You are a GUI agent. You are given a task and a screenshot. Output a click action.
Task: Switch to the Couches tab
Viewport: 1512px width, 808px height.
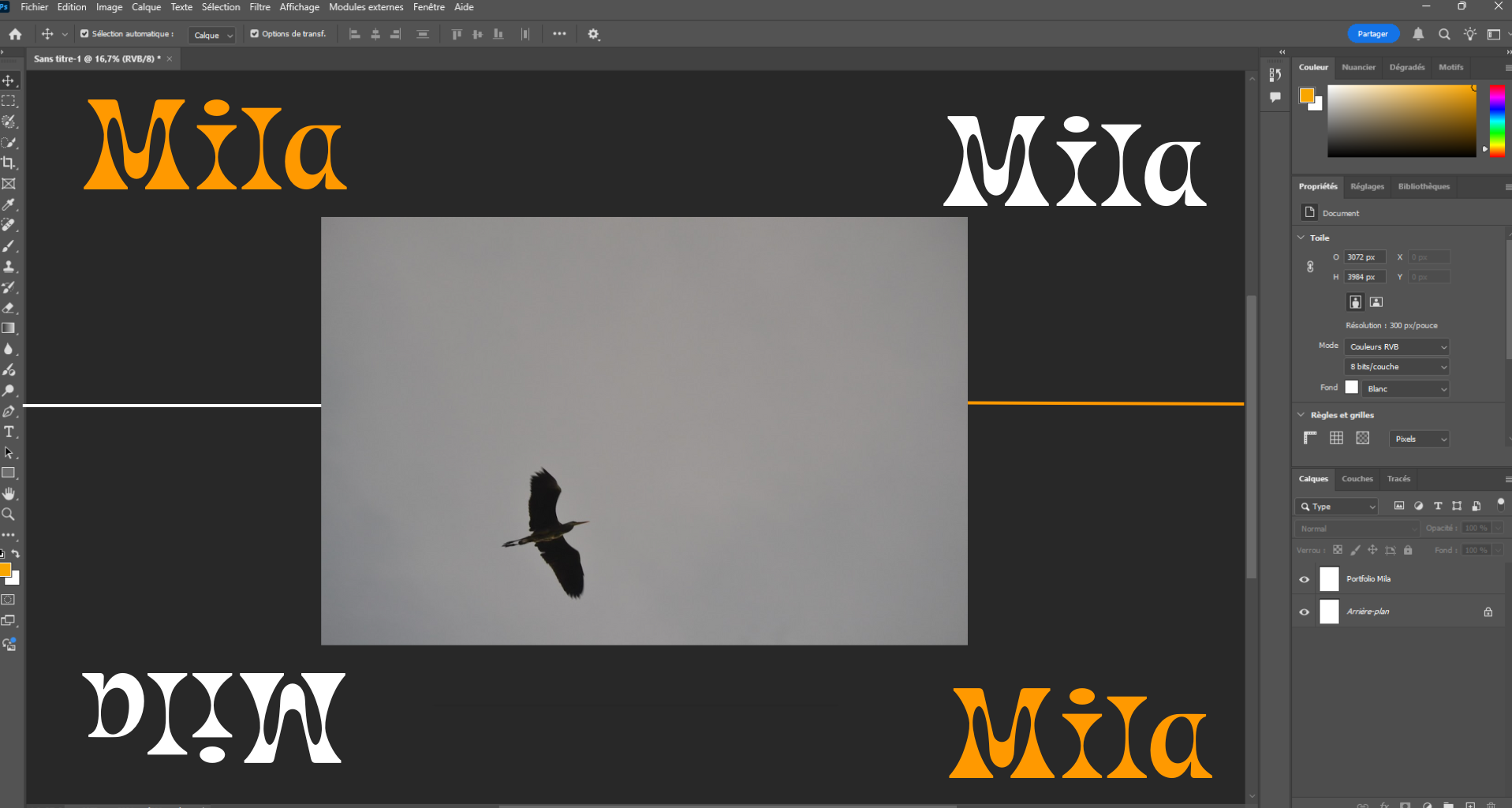click(1357, 479)
